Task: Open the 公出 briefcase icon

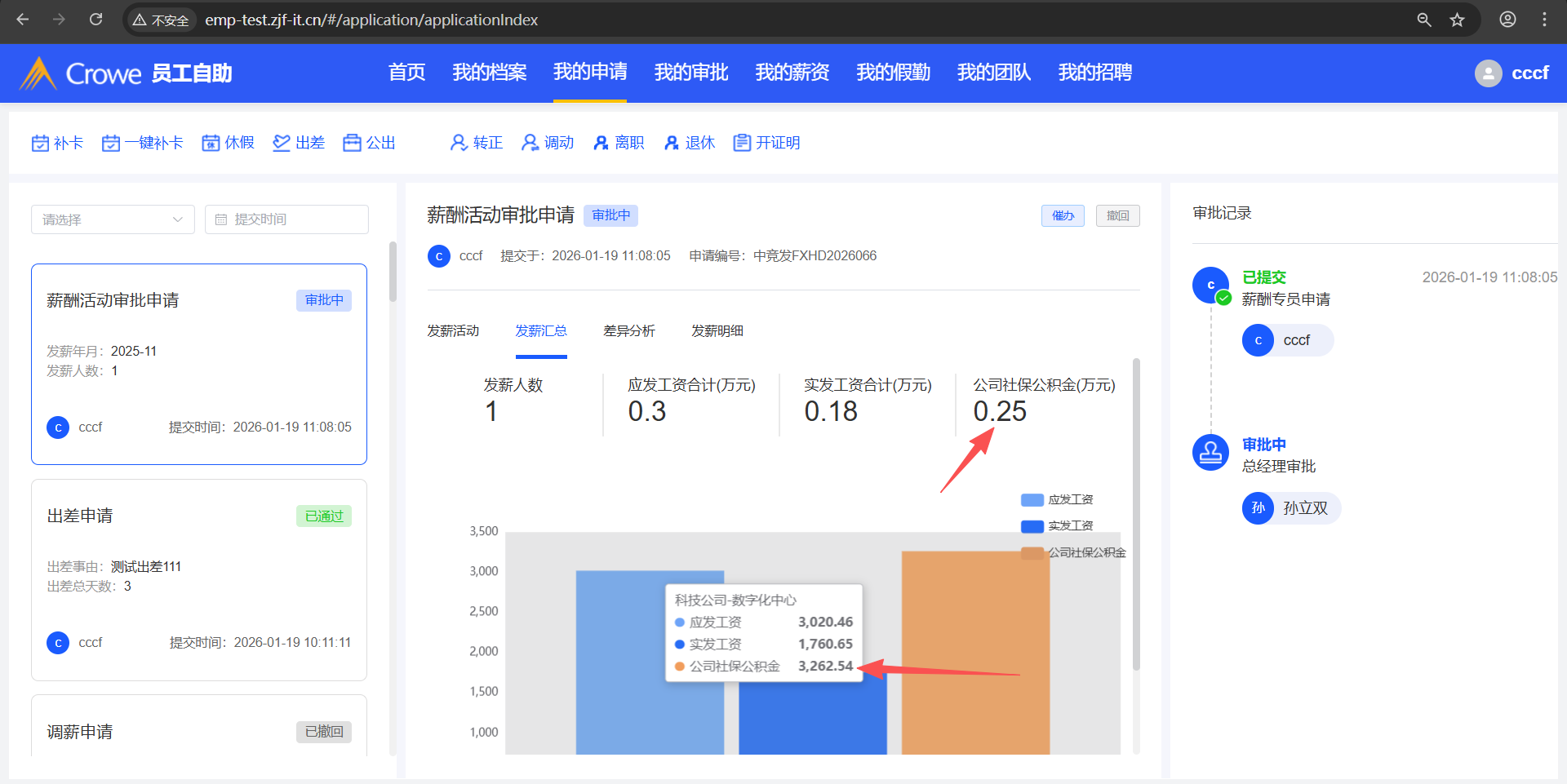Action: 352,144
